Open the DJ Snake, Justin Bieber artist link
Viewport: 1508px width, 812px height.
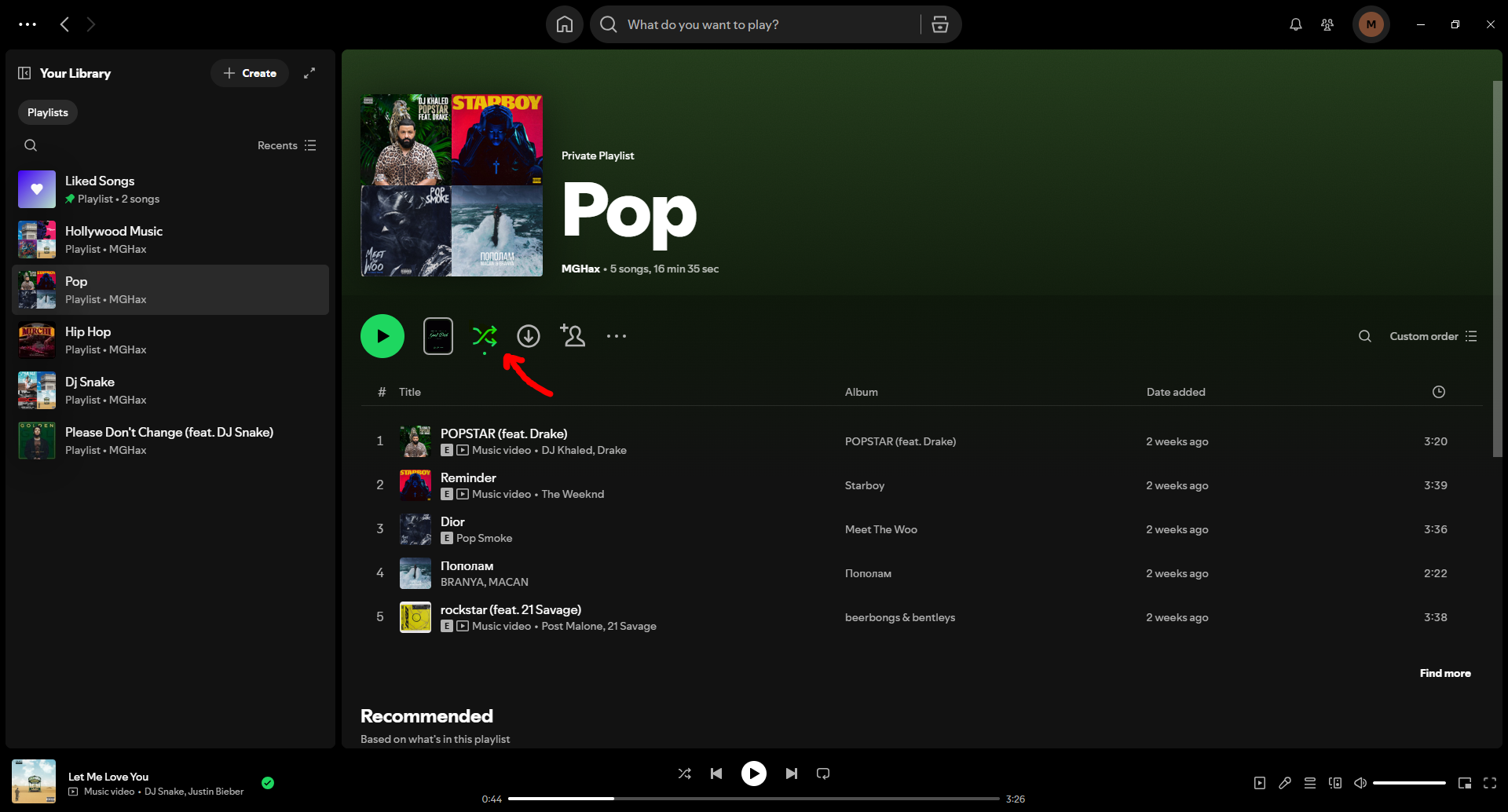point(194,792)
